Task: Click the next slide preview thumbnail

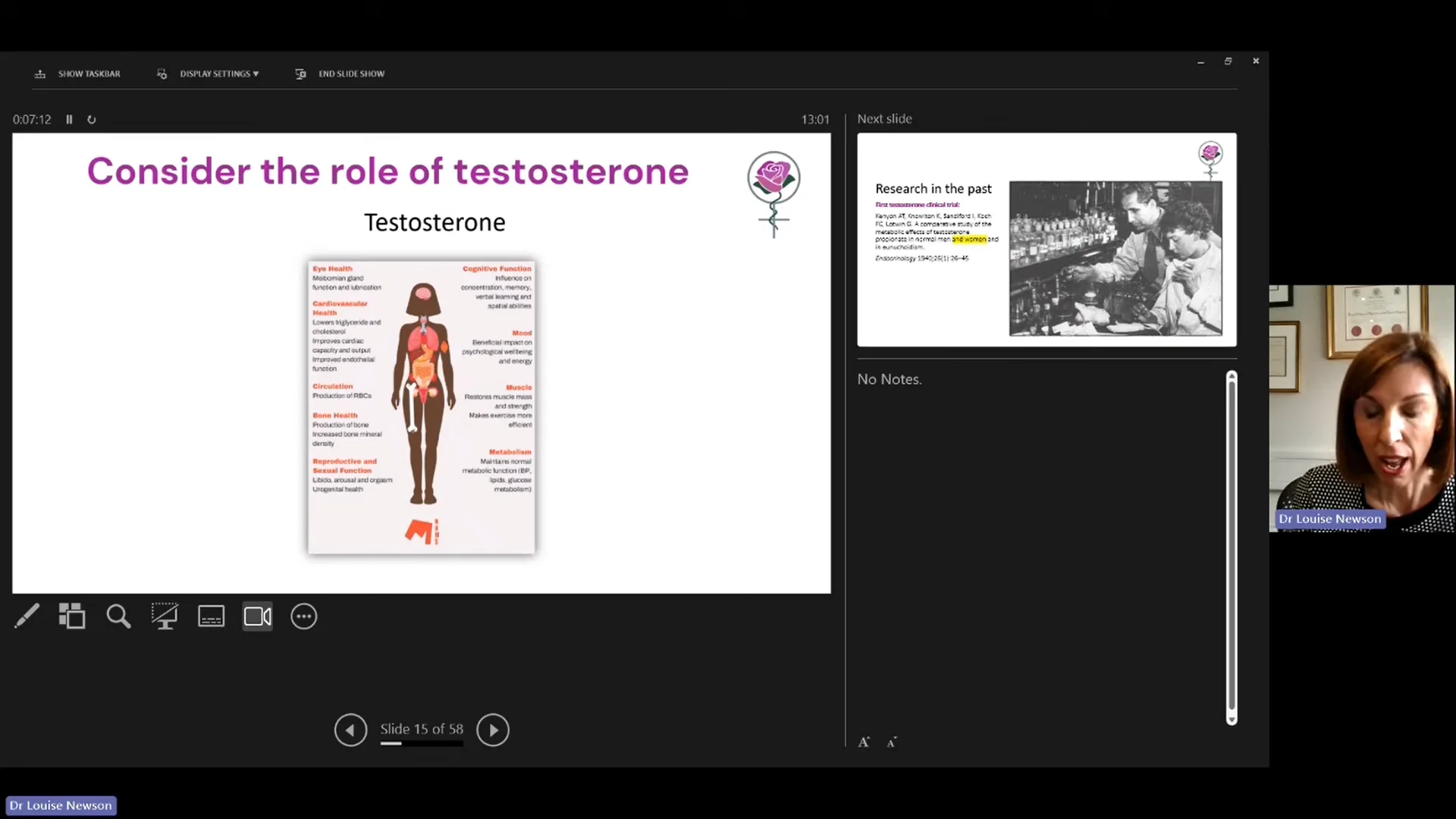Action: [1046, 240]
